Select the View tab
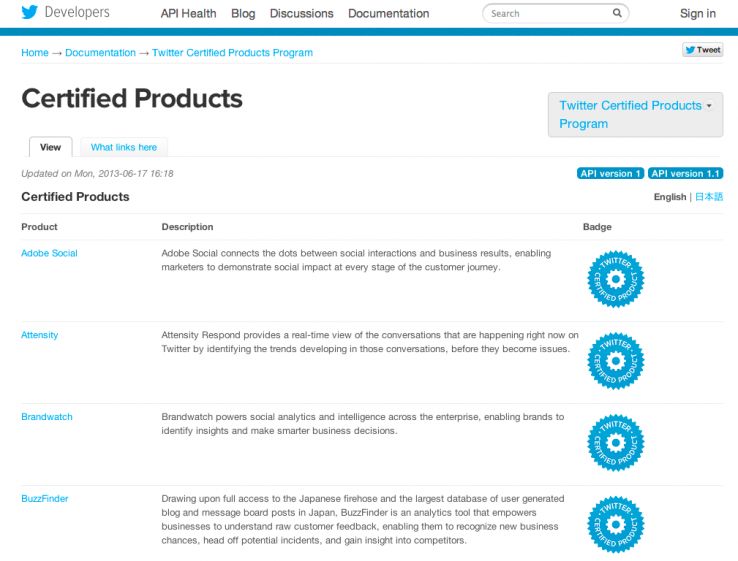The width and height of the screenshot is (738, 561). (50, 147)
